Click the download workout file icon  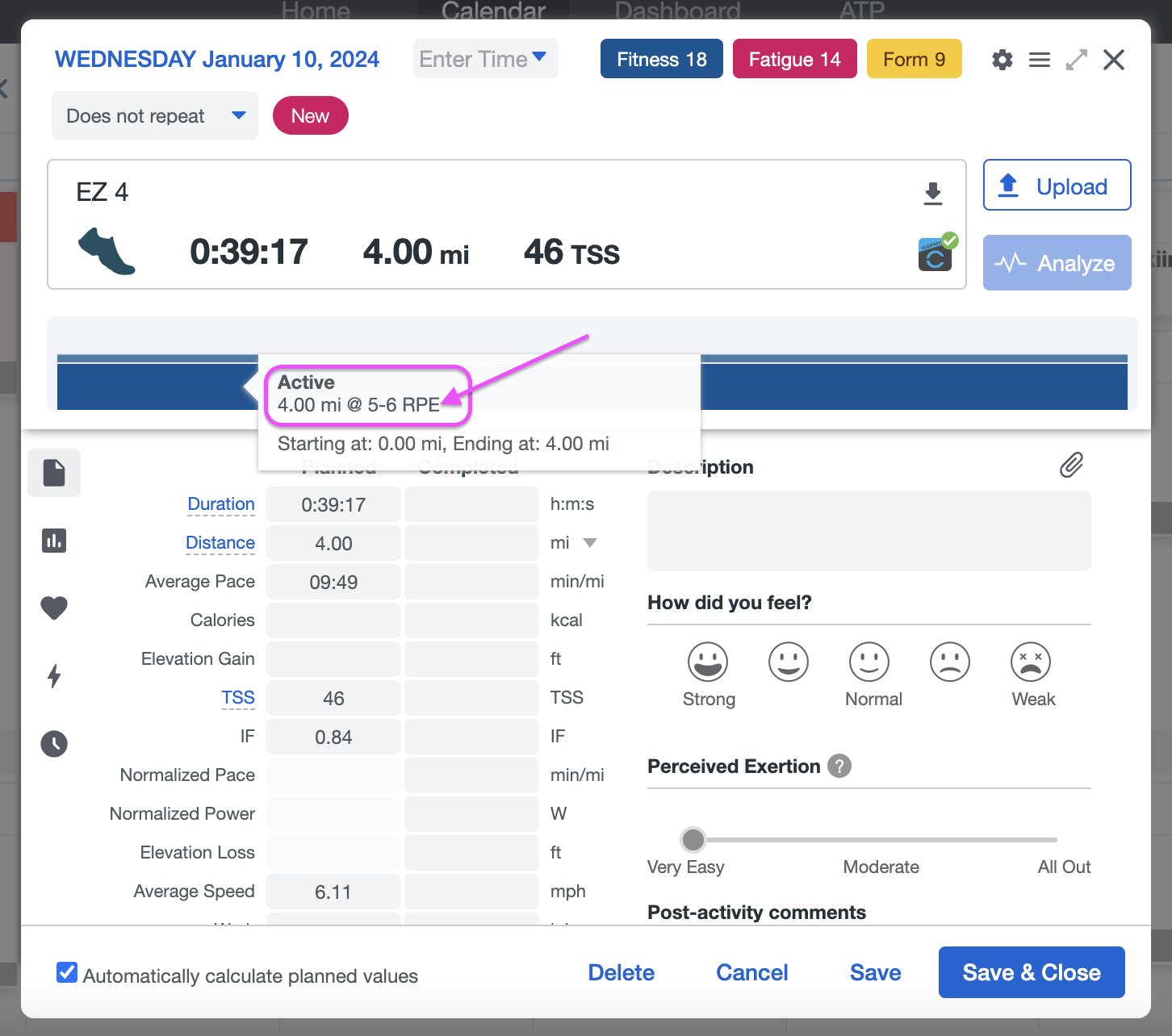[x=933, y=193]
